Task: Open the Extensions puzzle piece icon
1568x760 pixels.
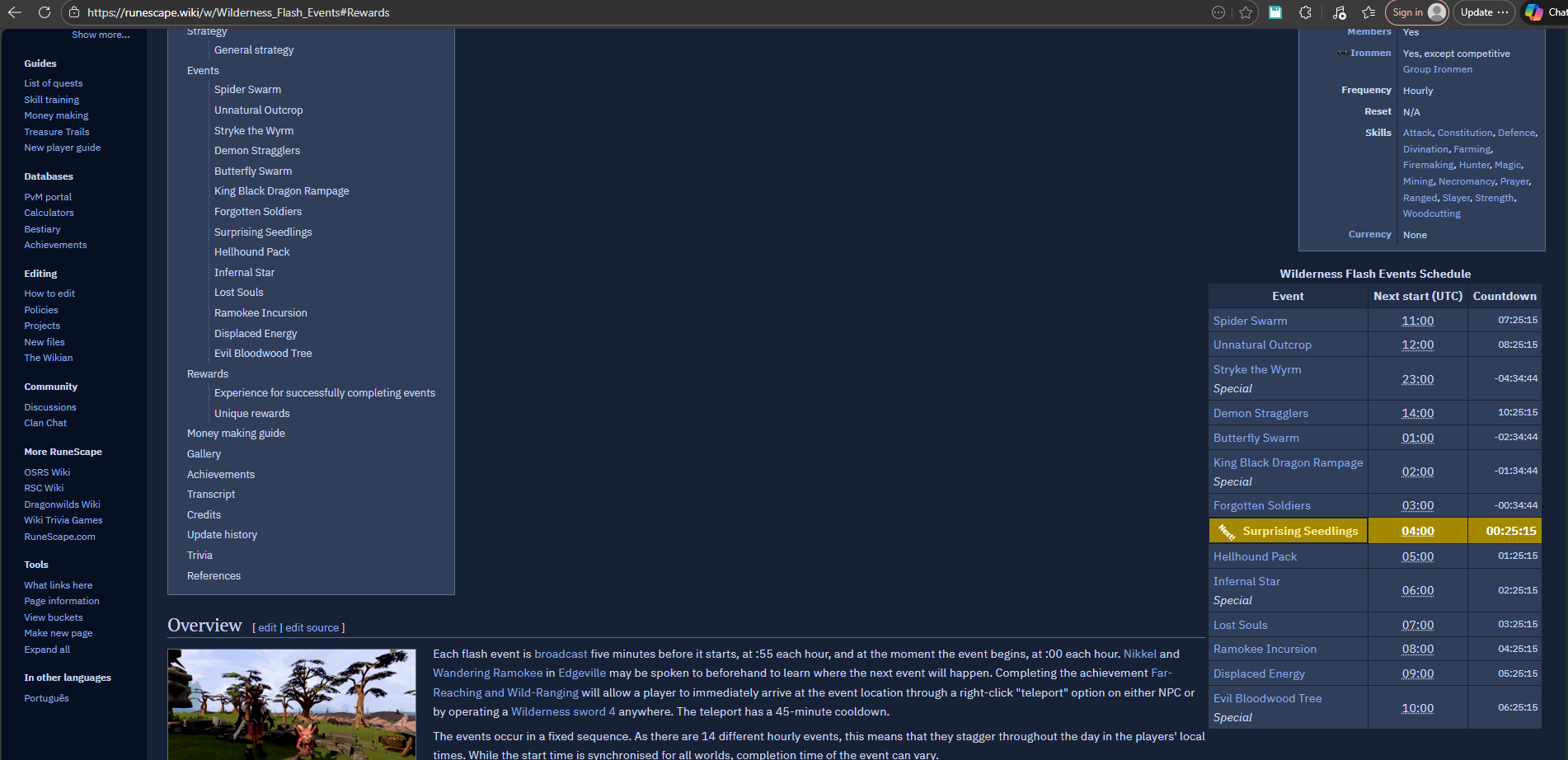Action: (x=1305, y=12)
